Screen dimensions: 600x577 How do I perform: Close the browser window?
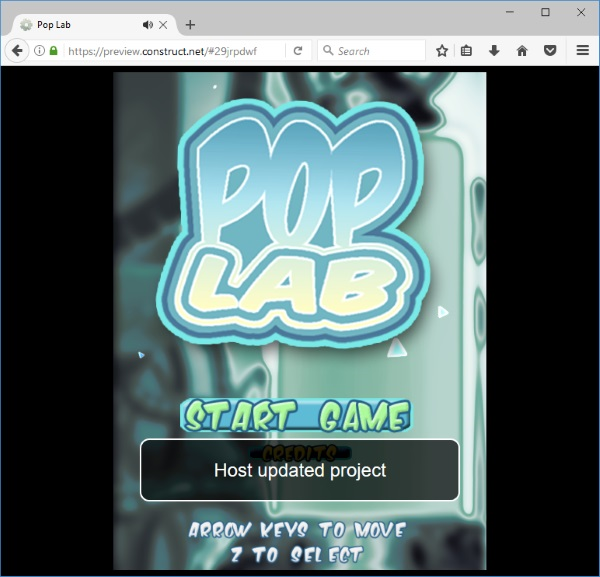click(581, 12)
